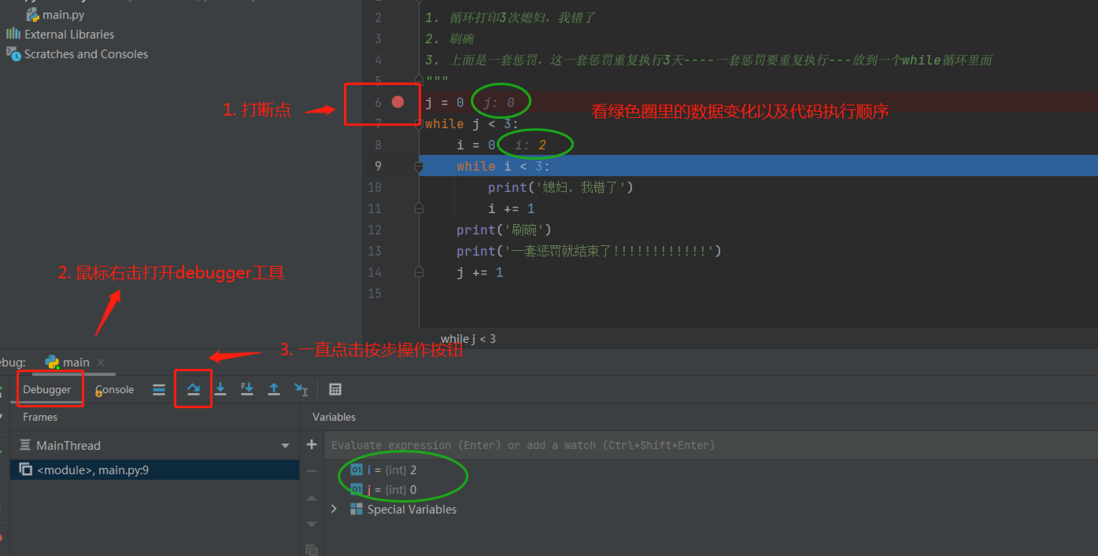Click the frame icon beside <module>
Viewport: 1098px width, 556px height.
click(x=26, y=469)
